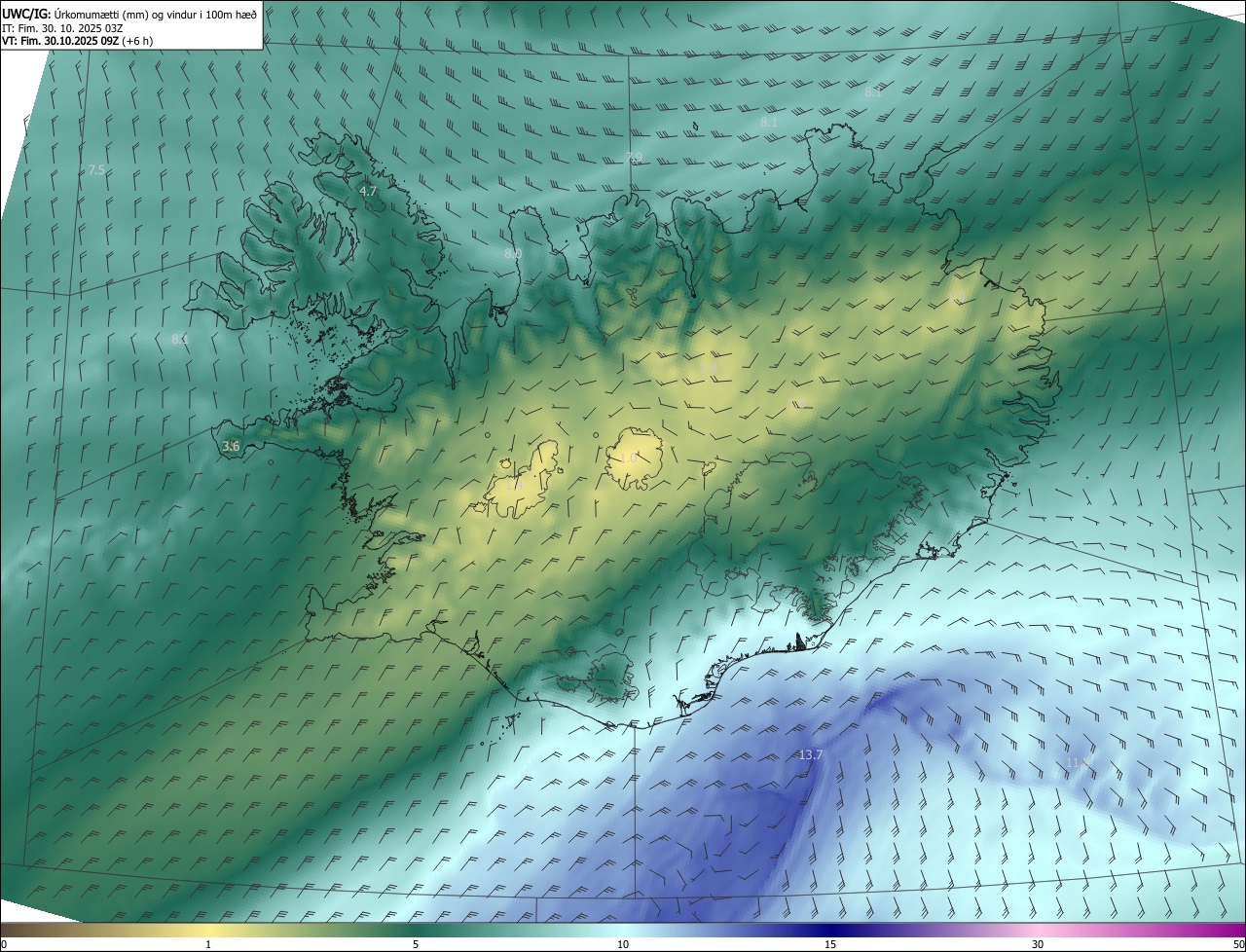Click the 4.7 value label over the Westfjords
This screenshot has height=952, width=1246.
[x=368, y=192]
